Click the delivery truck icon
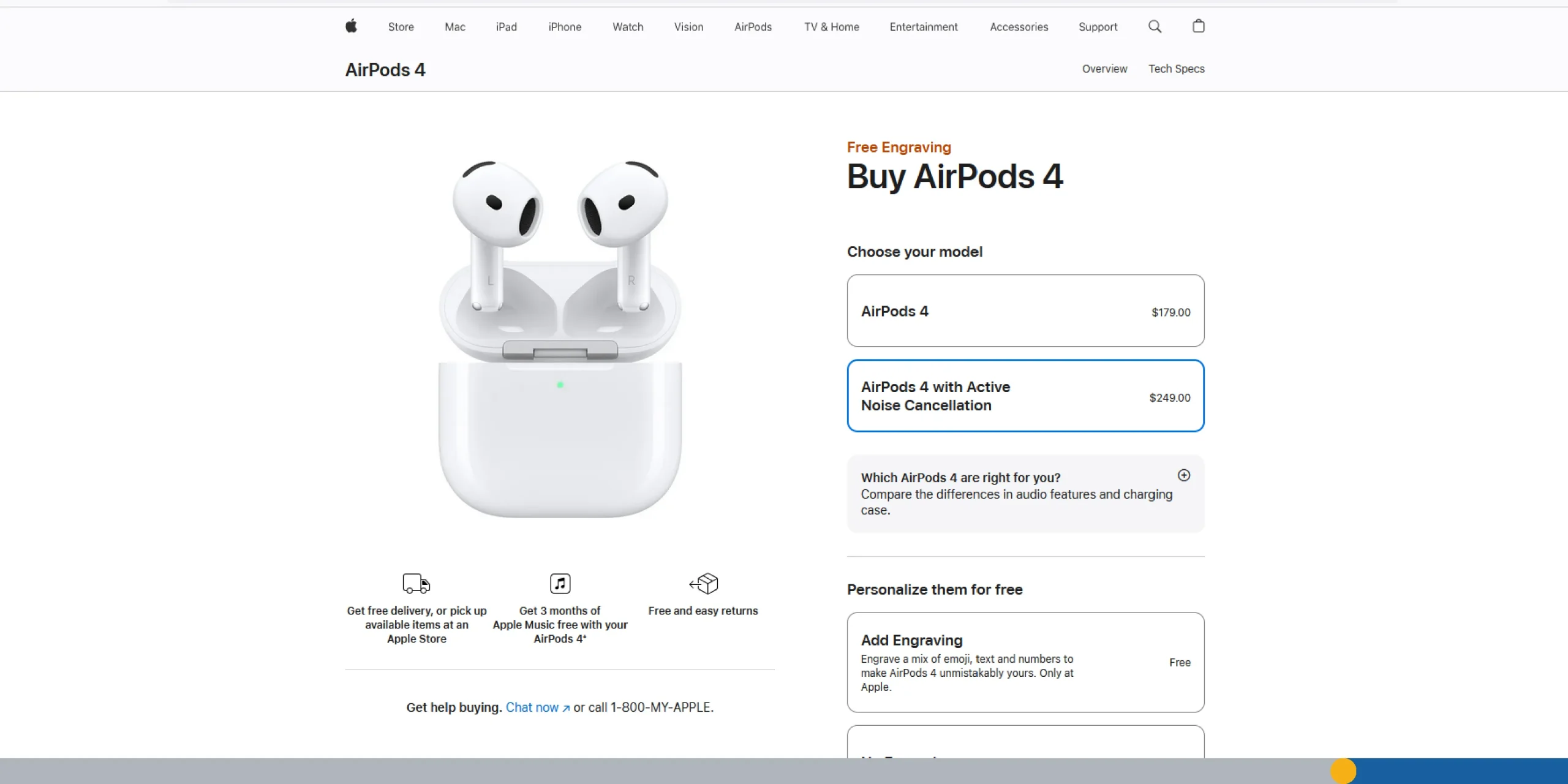The image size is (1568, 784). [417, 583]
